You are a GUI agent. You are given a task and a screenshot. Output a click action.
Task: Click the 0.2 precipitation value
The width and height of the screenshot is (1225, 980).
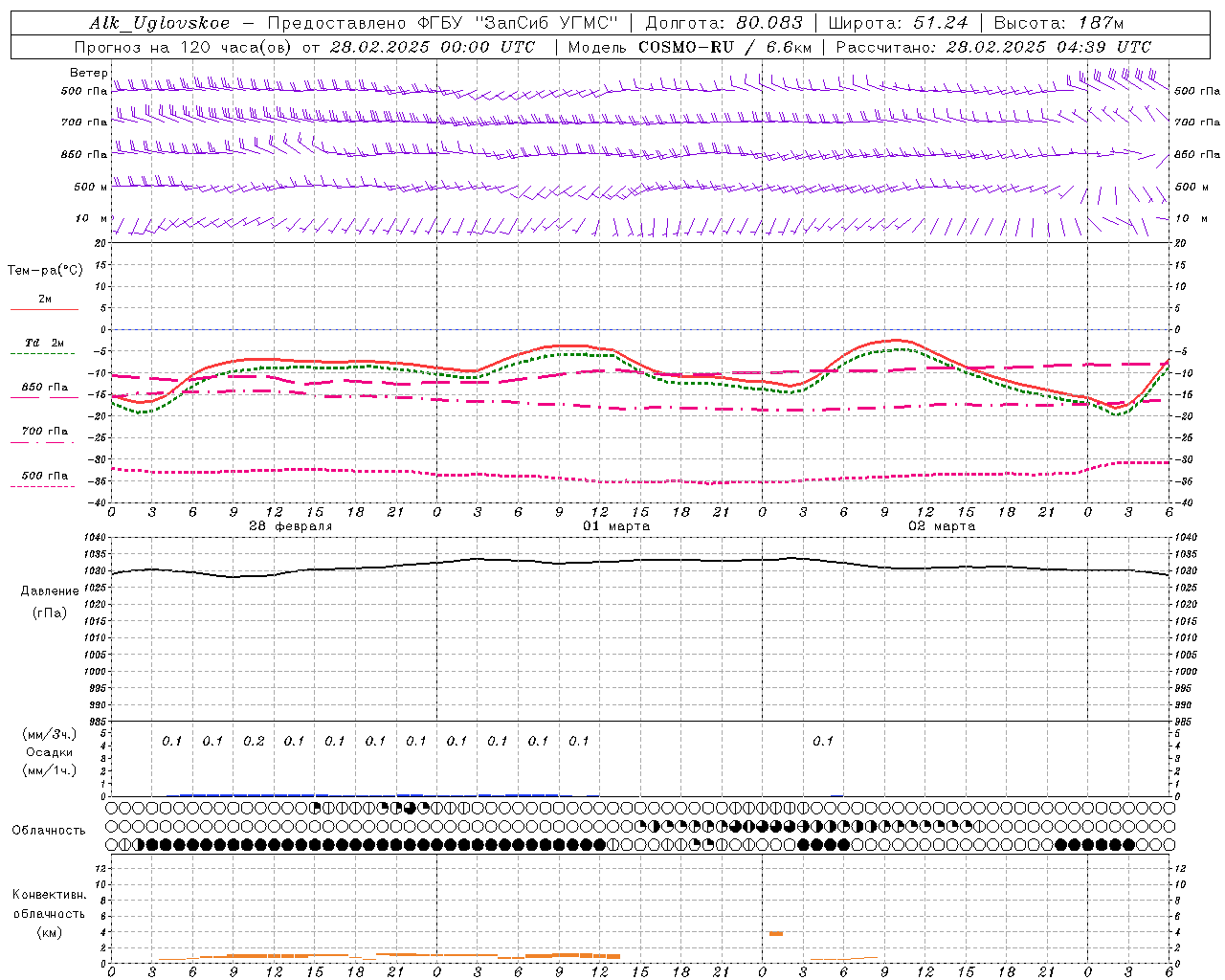pos(254,741)
